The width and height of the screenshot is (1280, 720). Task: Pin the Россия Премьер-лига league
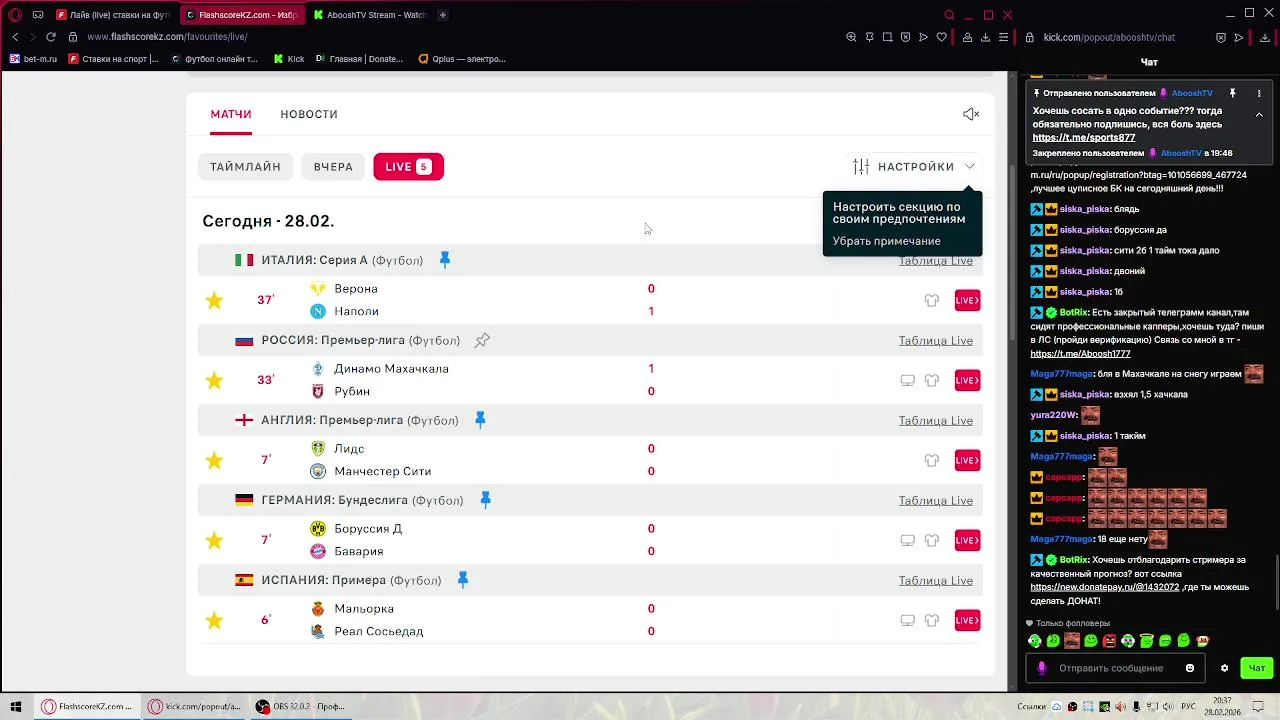click(482, 340)
